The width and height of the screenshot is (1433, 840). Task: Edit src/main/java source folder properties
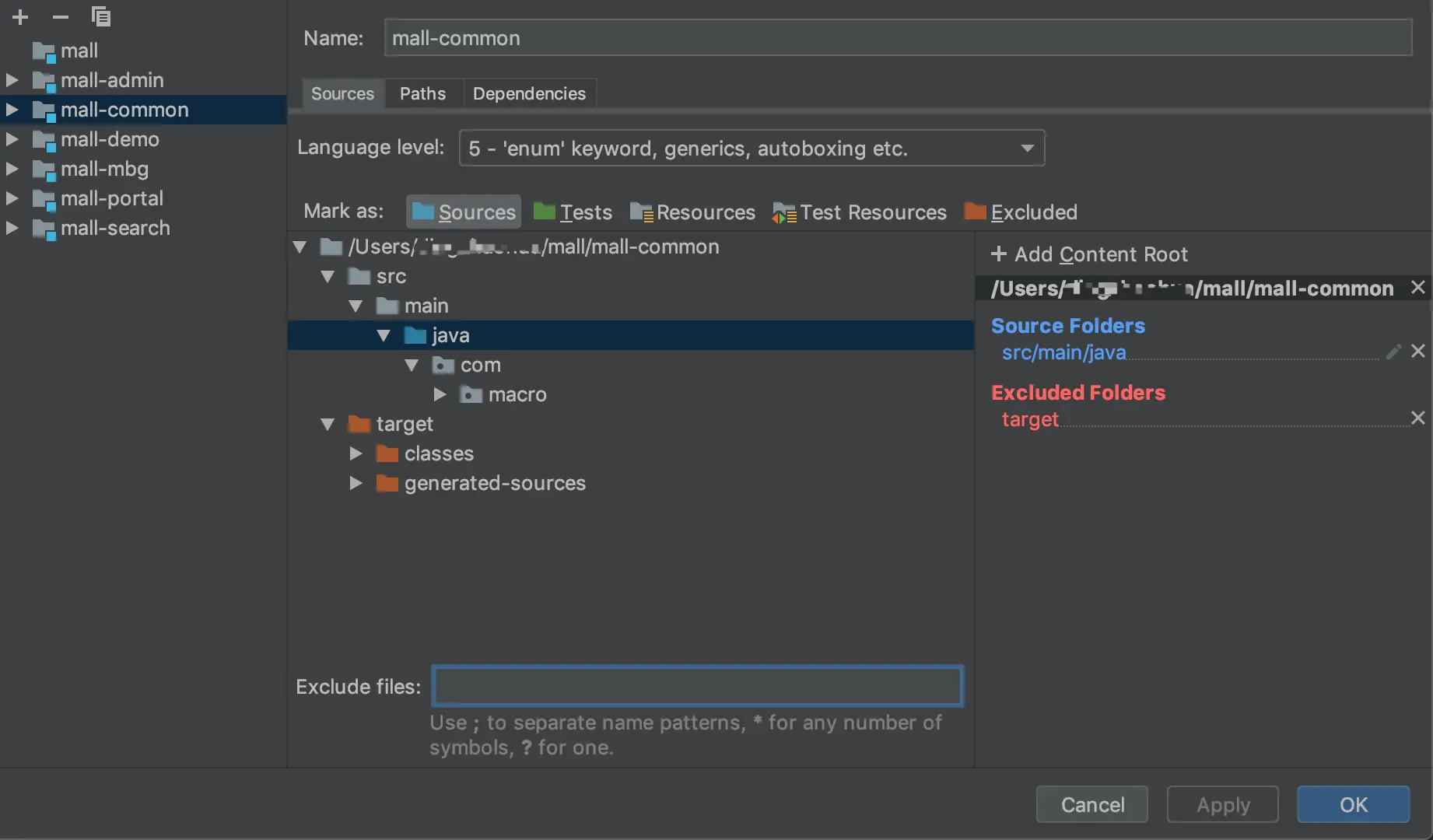1393,352
